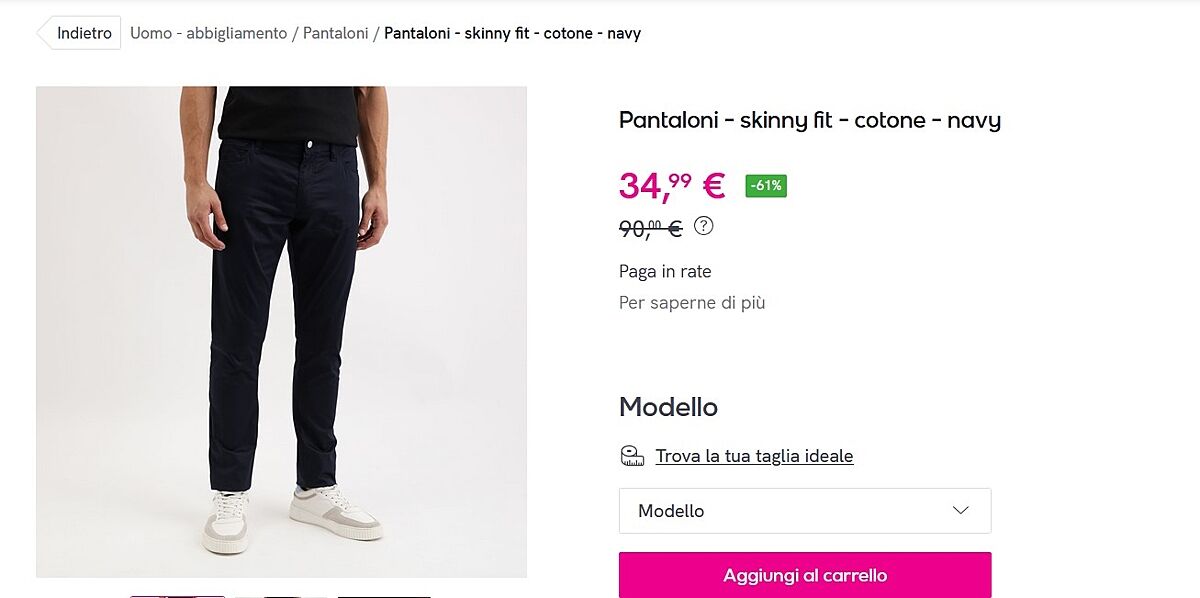Select the Paga in rate text
1200x598 pixels.
(x=665, y=271)
